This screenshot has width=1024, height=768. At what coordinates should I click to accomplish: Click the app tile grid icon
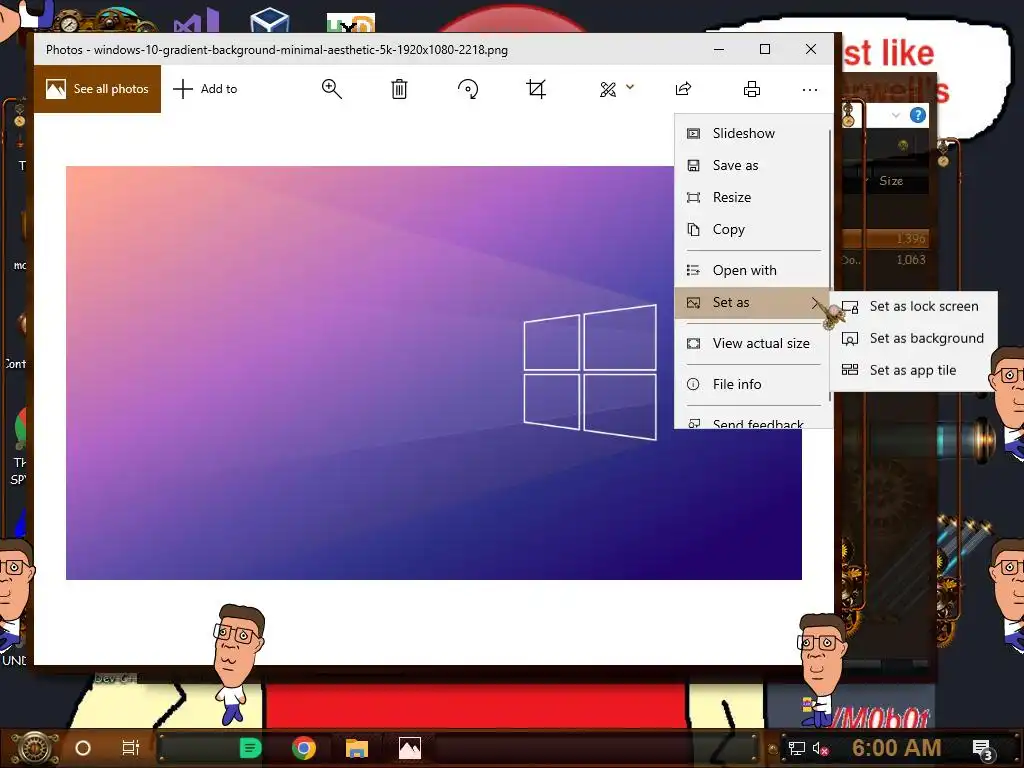[x=850, y=370]
